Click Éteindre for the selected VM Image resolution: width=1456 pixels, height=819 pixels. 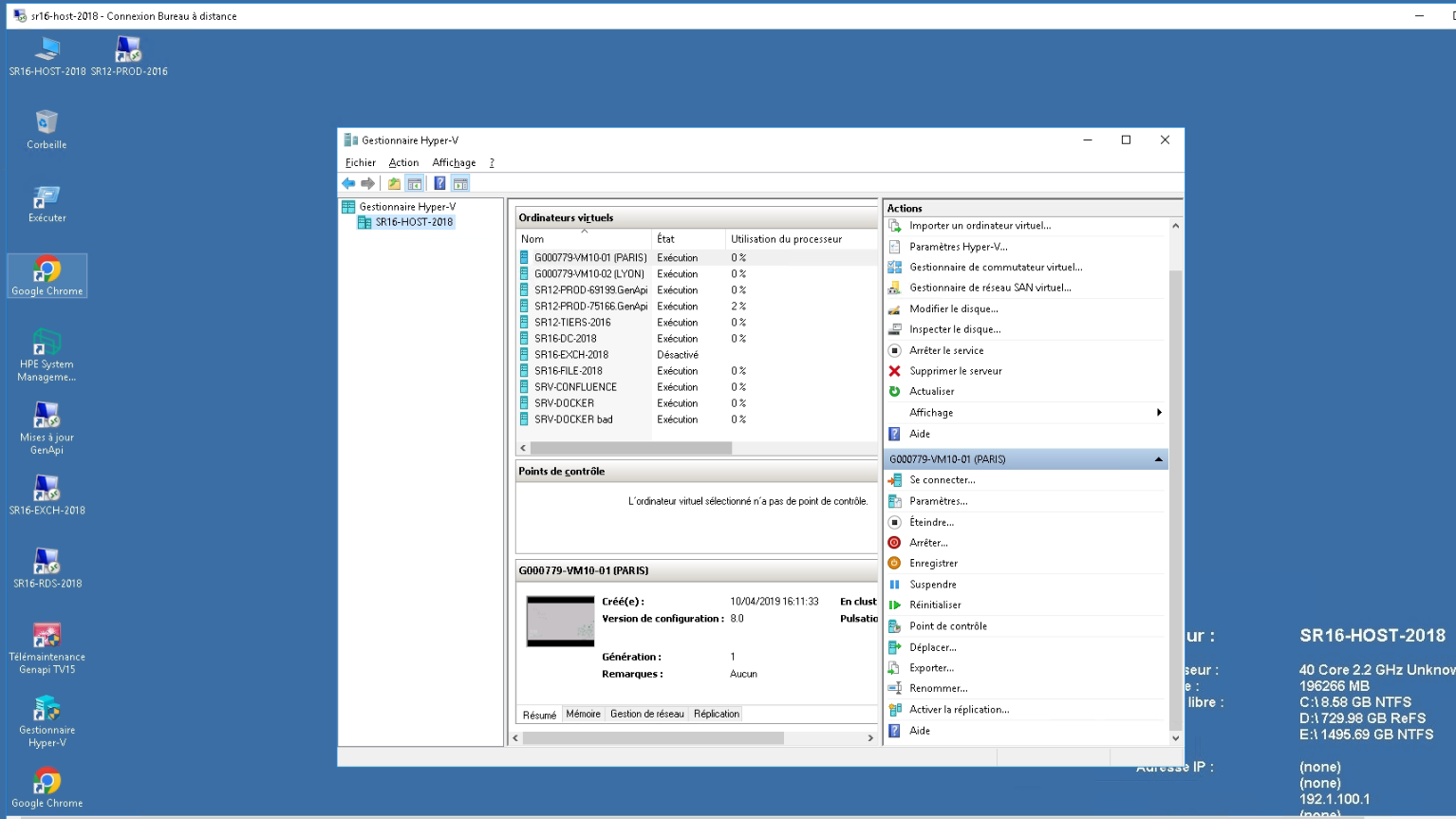[x=931, y=522]
